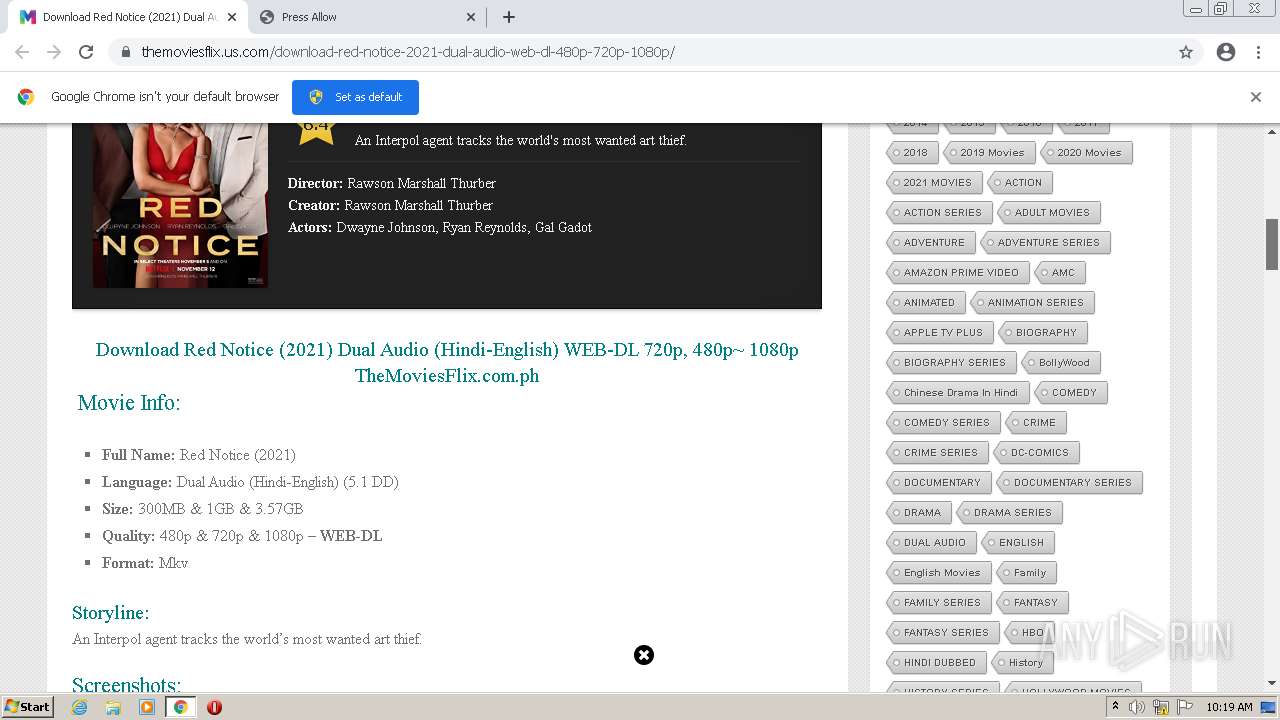Select the FANTASY SERIES tag
Viewport: 1280px width, 720px height.
[x=943, y=633]
